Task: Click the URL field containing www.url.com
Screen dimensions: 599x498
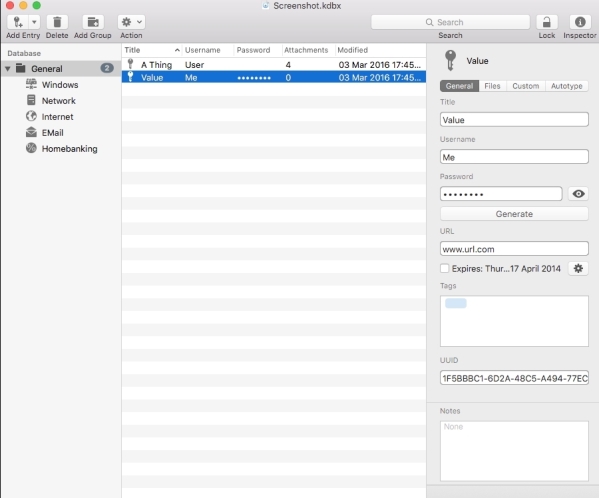Action: [x=514, y=249]
